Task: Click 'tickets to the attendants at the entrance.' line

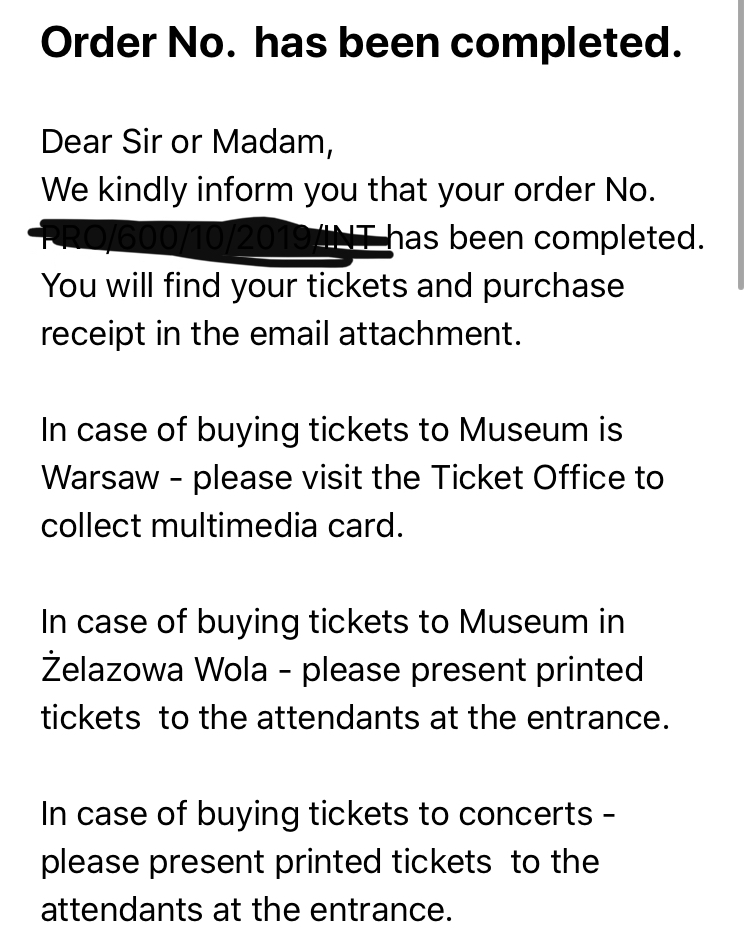Action: pos(355,717)
